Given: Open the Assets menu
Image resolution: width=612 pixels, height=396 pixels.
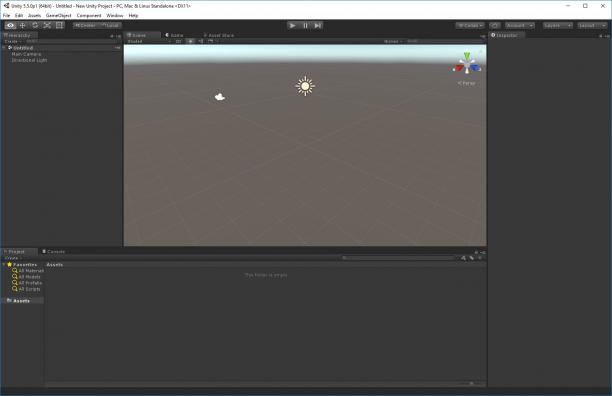Looking at the screenshot, I should click(x=34, y=16).
